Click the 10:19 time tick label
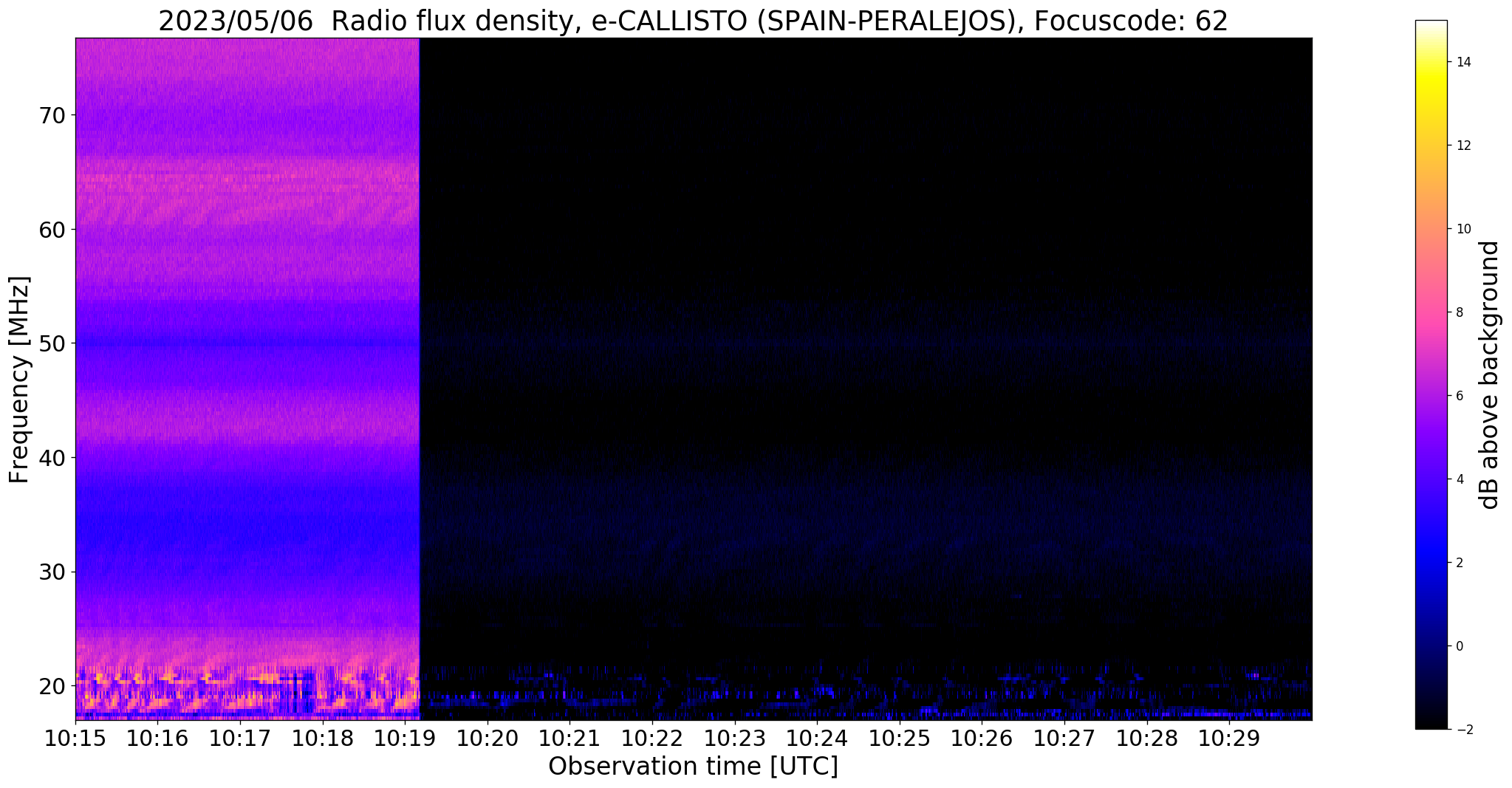The height and width of the screenshot is (788, 1512). [405, 738]
